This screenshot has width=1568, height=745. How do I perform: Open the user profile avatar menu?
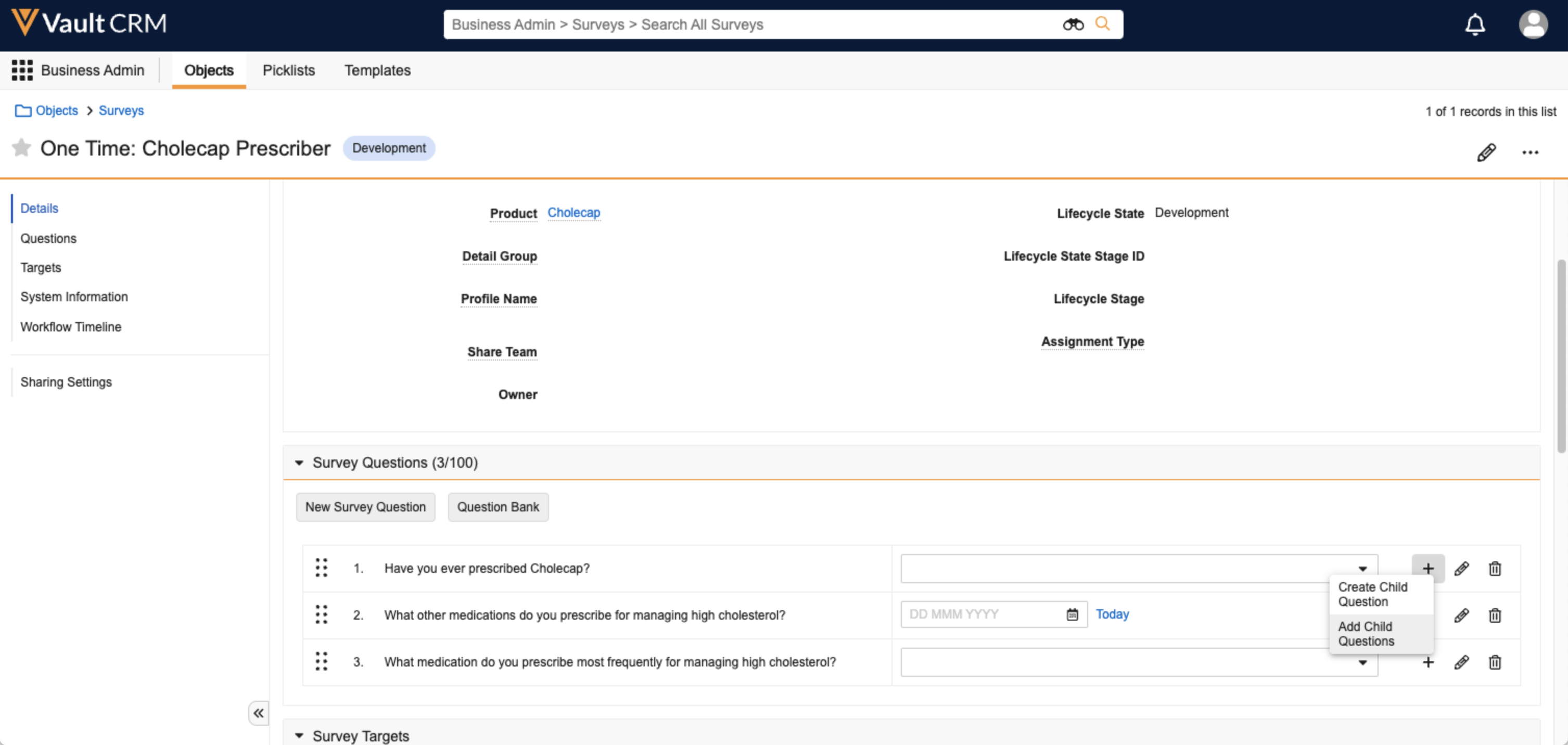(x=1533, y=25)
